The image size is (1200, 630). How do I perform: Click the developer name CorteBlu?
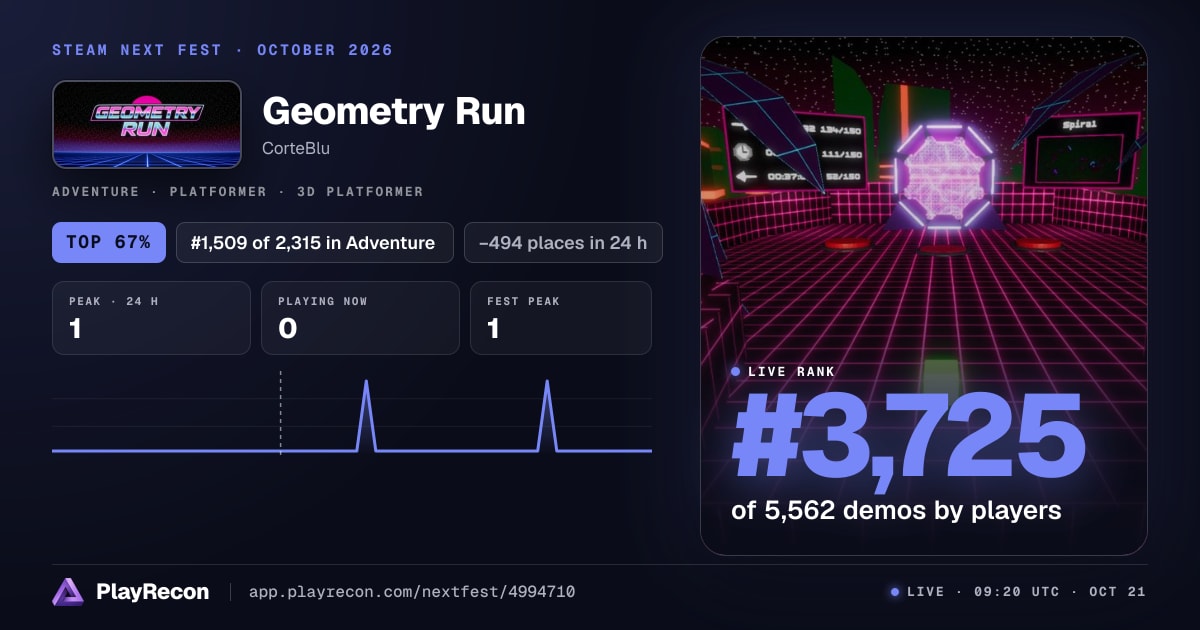click(x=296, y=149)
